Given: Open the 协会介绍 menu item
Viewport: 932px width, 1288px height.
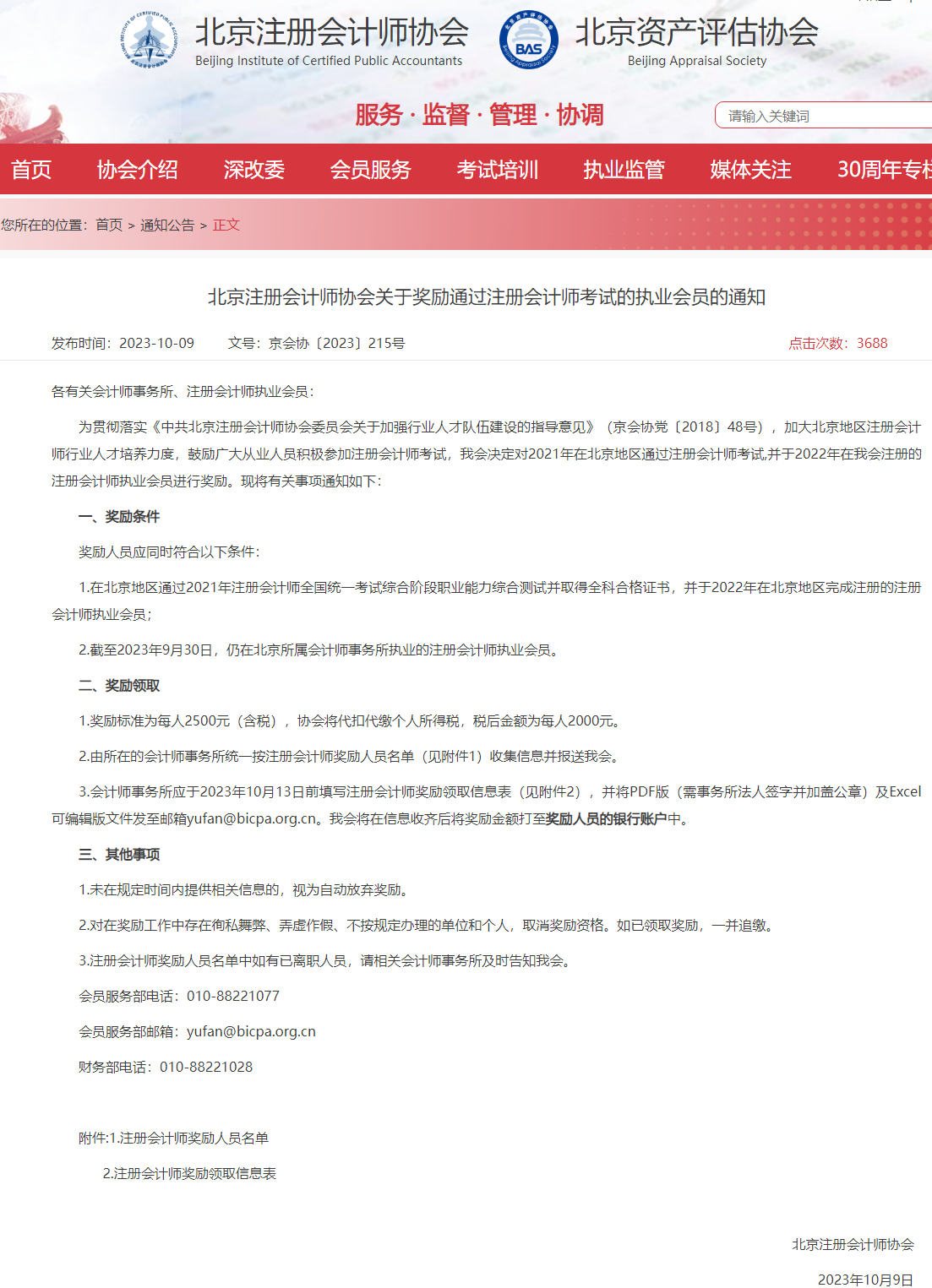Looking at the screenshot, I should (x=138, y=170).
